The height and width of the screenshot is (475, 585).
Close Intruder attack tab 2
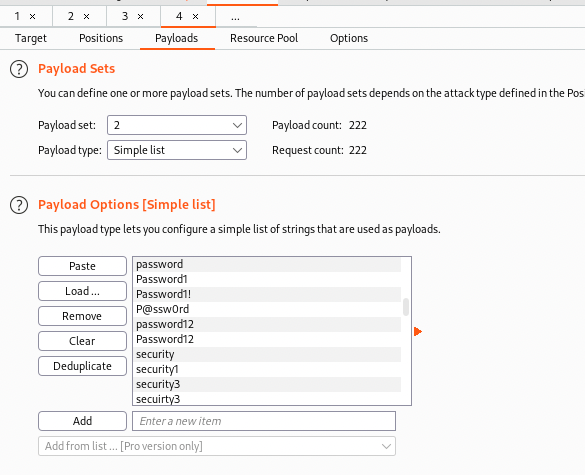tap(87, 16)
